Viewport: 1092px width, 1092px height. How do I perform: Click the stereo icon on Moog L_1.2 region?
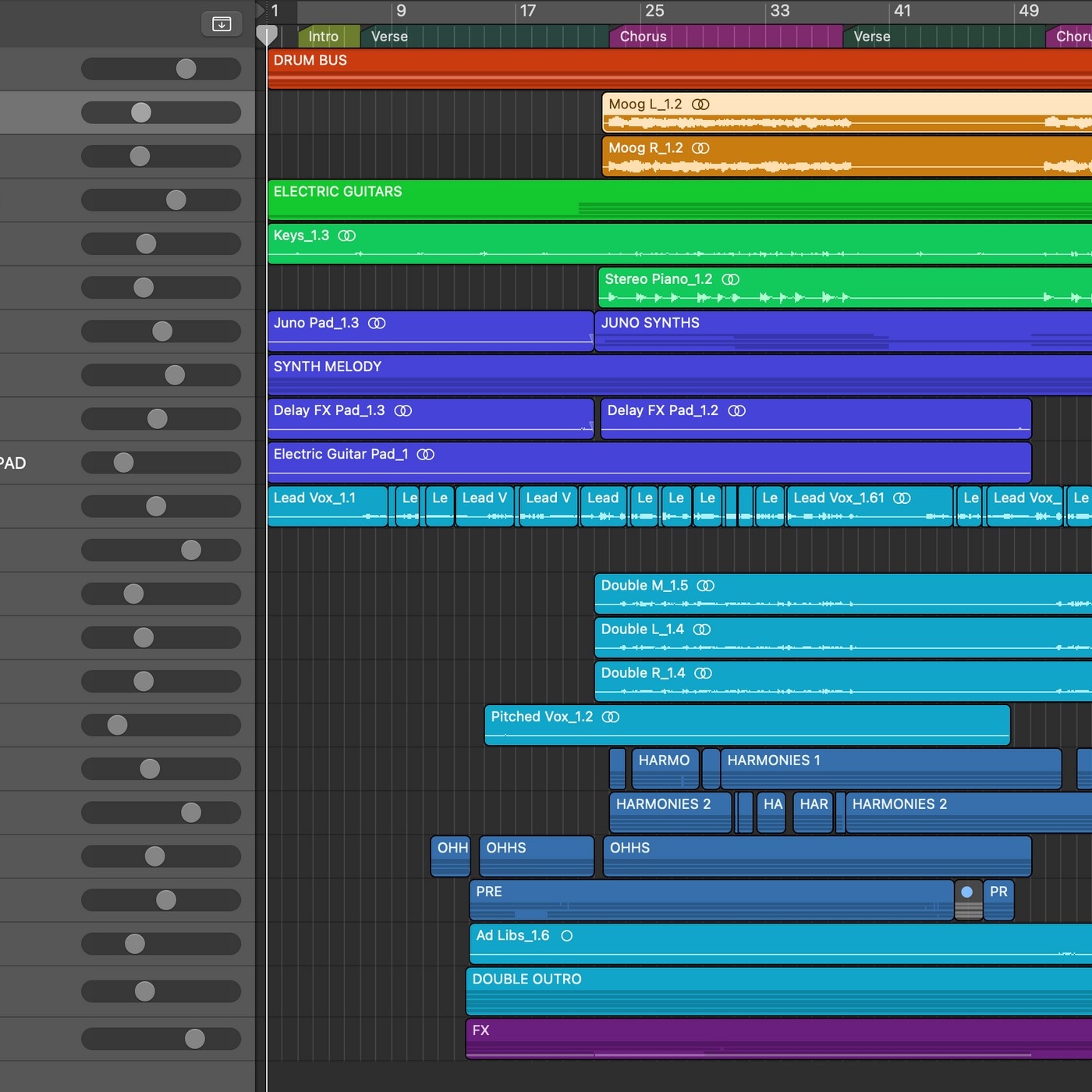tap(700, 105)
